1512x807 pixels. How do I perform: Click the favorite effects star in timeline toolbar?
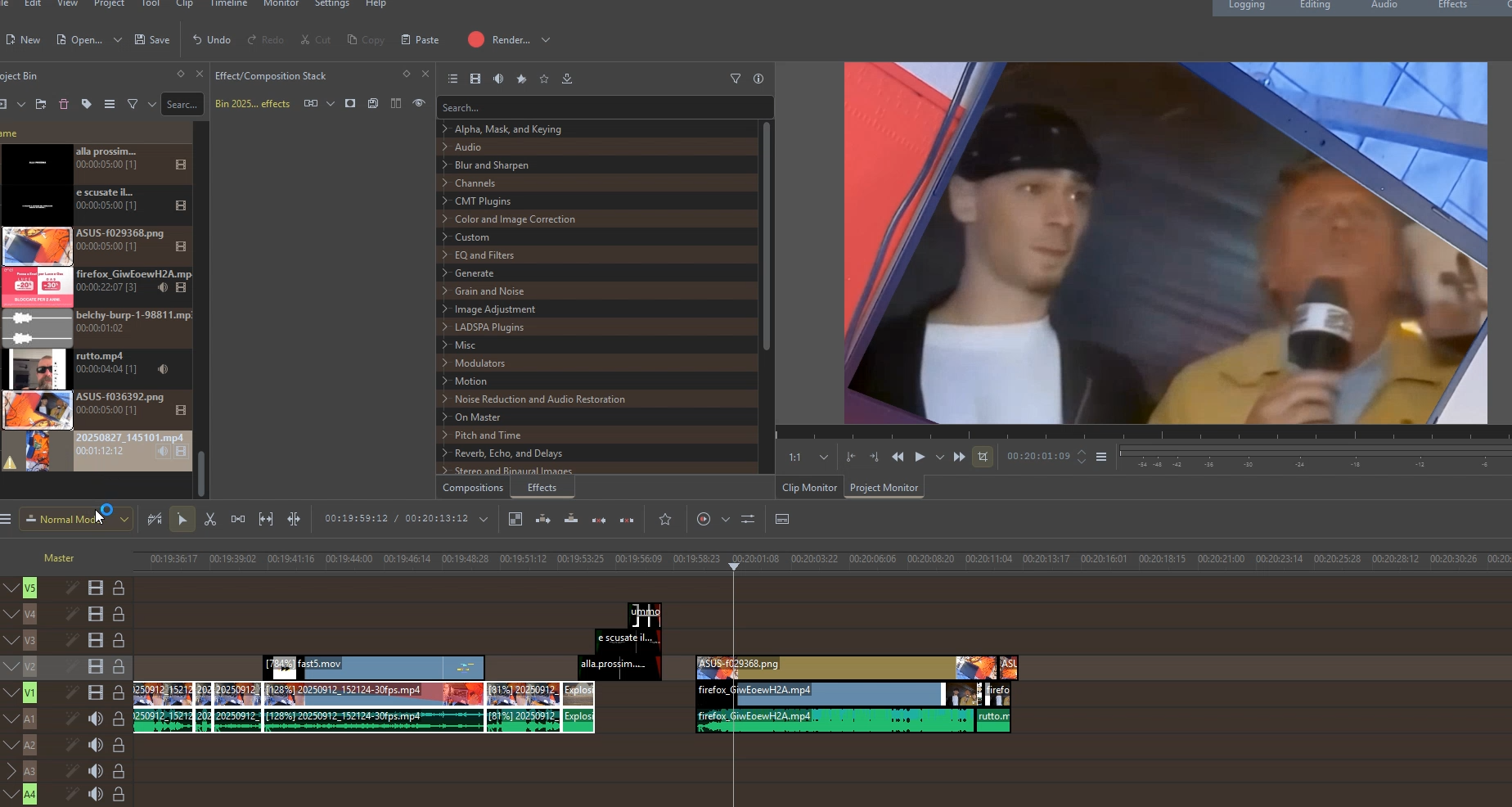pyautogui.click(x=665, y=519)
